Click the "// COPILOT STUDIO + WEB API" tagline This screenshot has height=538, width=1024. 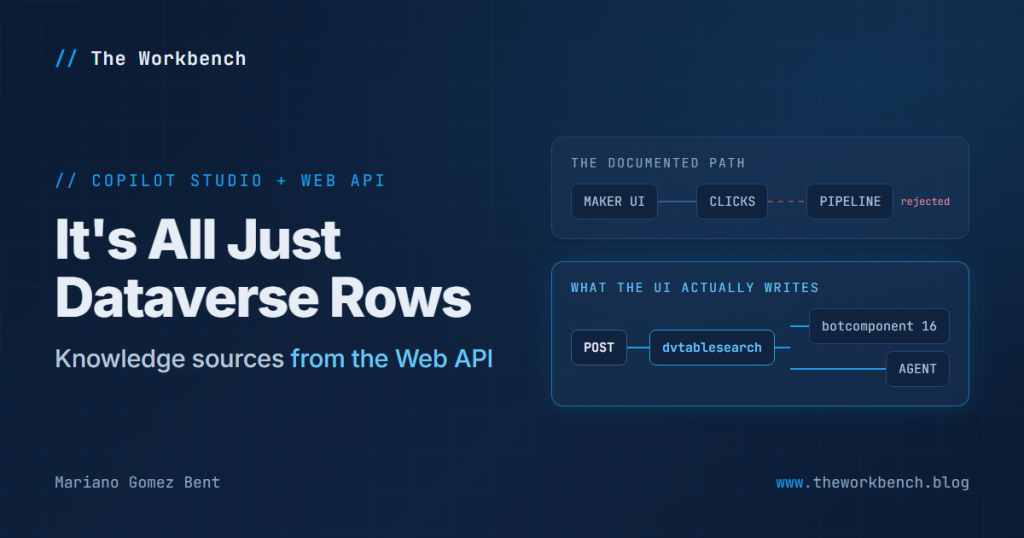click(220, 180)
